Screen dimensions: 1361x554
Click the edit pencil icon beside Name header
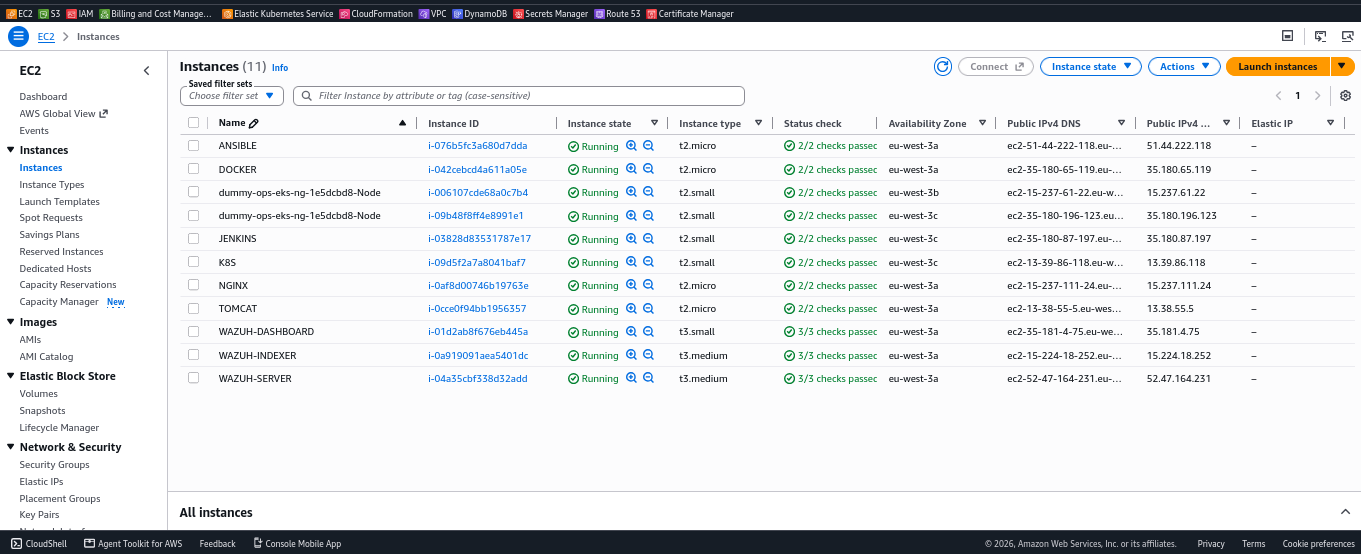point(254,123)
